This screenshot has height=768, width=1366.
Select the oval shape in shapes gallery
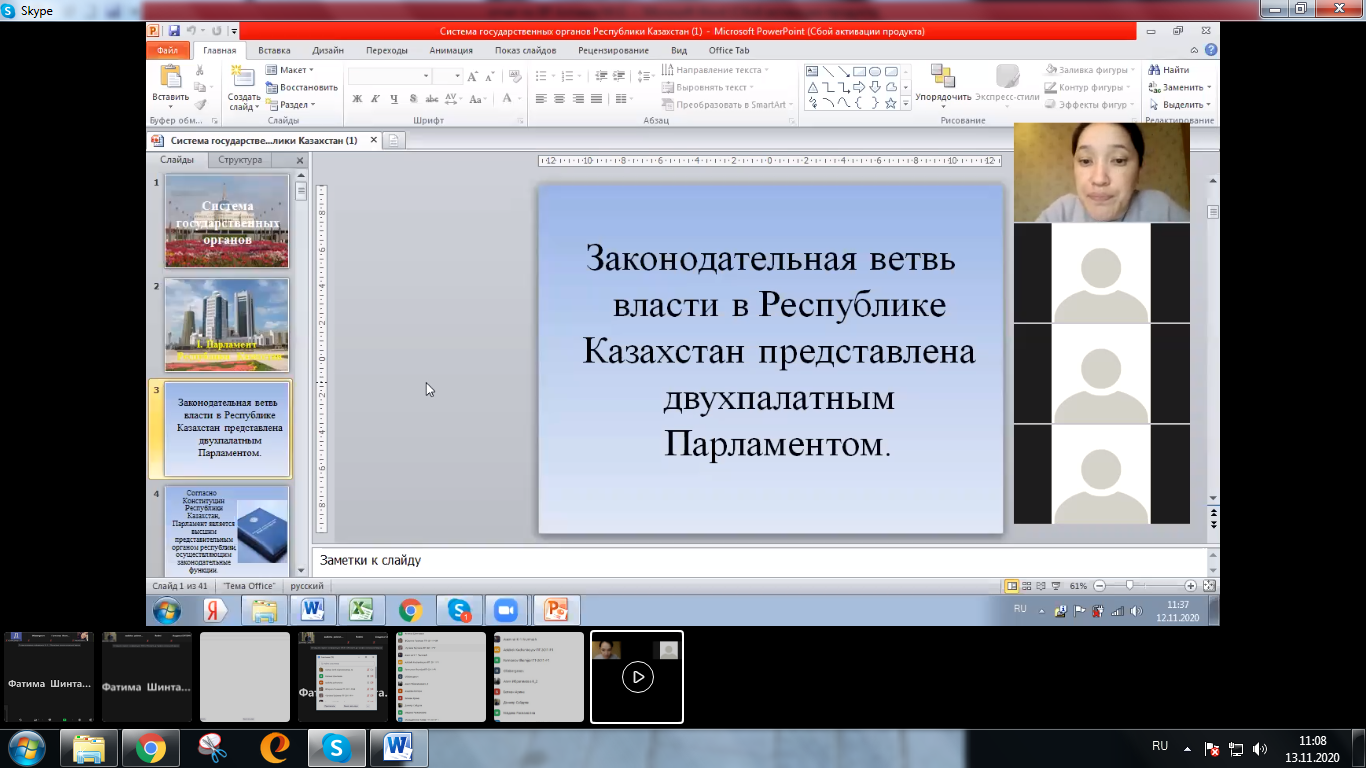click(875, 71)
